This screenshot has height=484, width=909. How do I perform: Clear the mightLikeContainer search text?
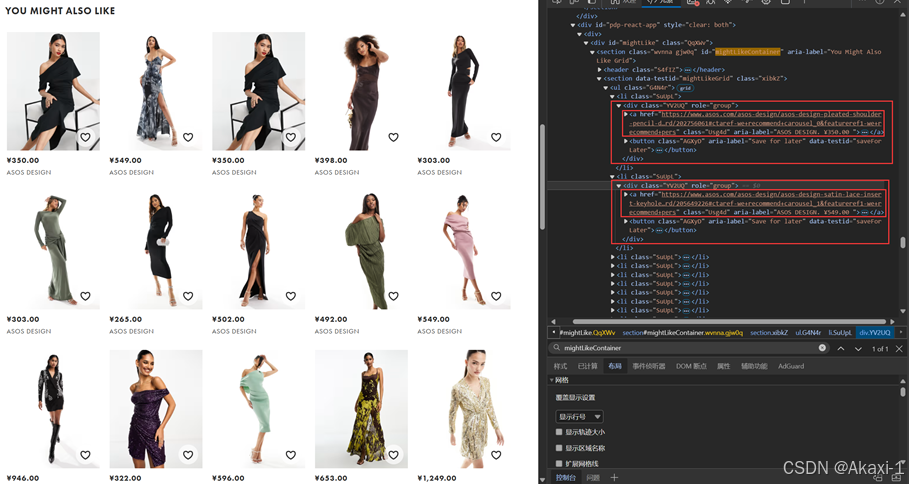click(x=822, y=348)
